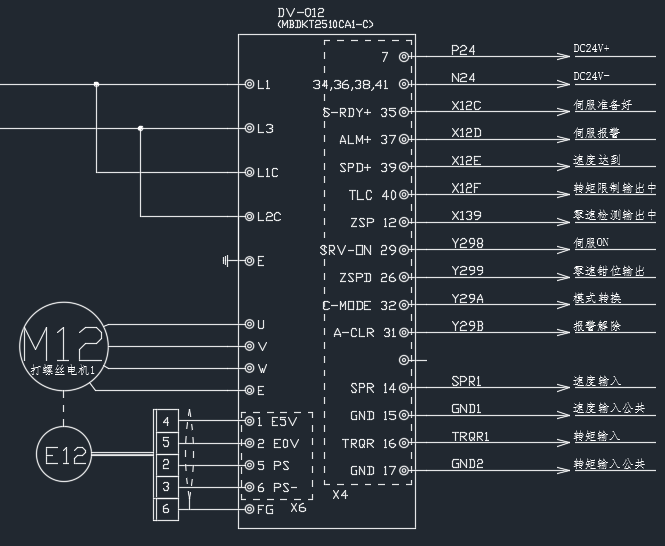Click the GND2 wire label
The image size is (665, 546).
pos(467,464)
